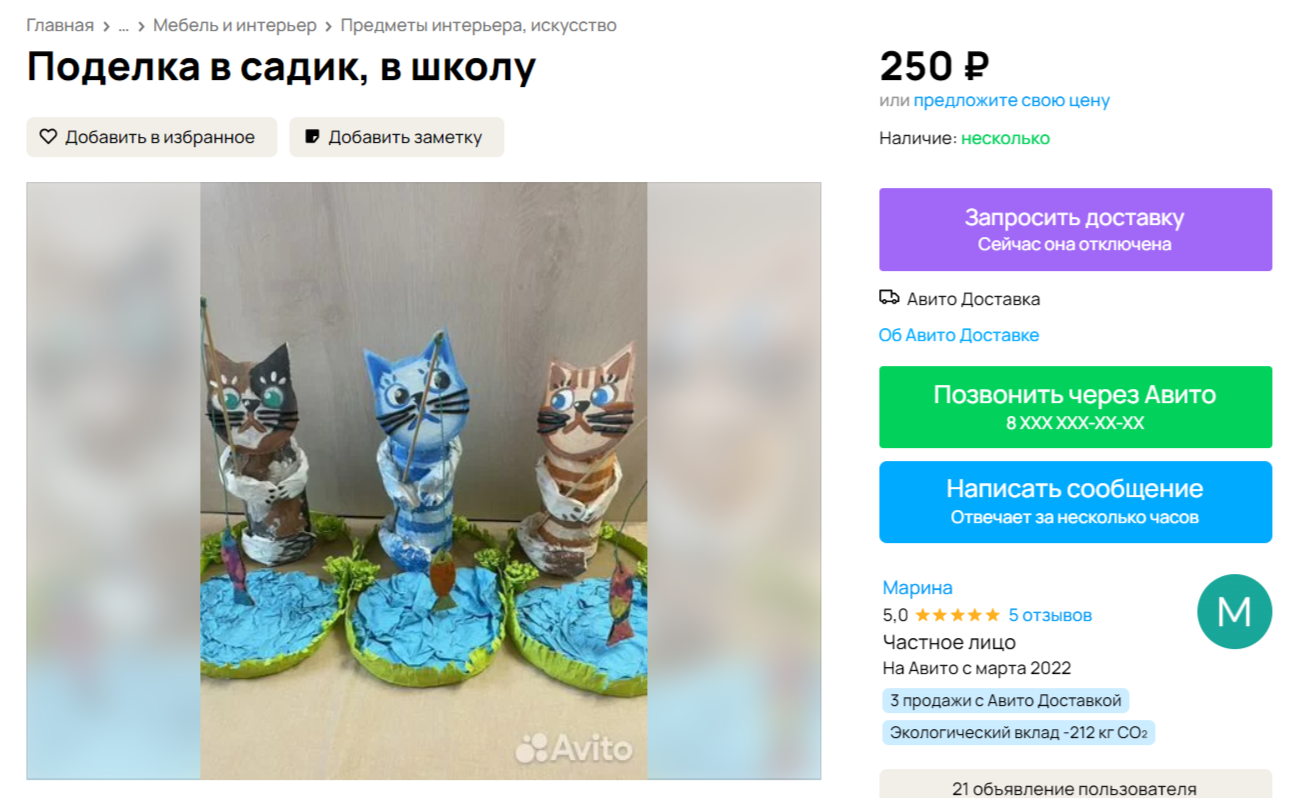Click the note icon beside Добавить заметку
The height and width of the screenshot is (798, 1314).
312,137
